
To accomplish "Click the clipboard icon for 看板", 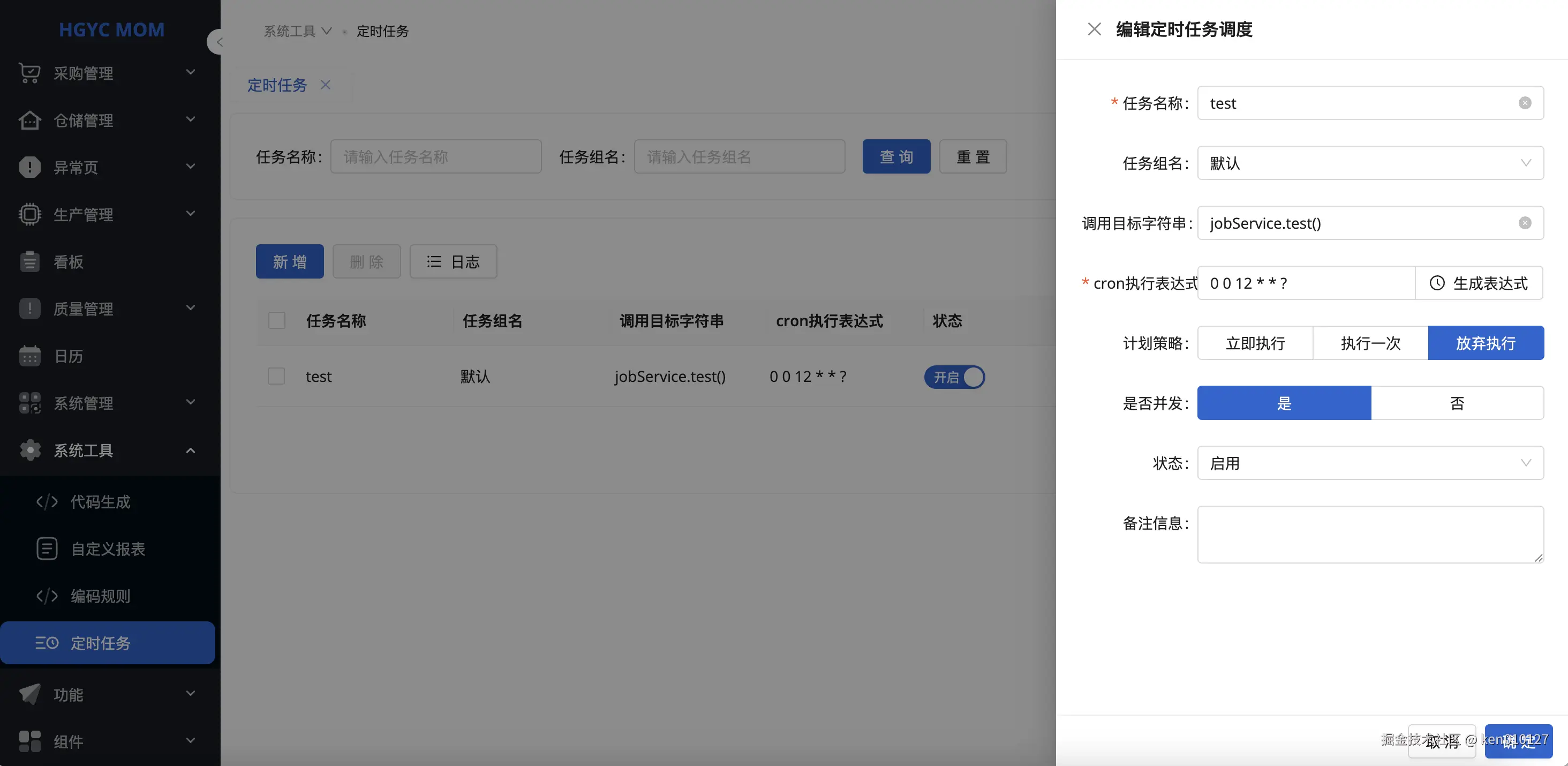I will [29, 262].
